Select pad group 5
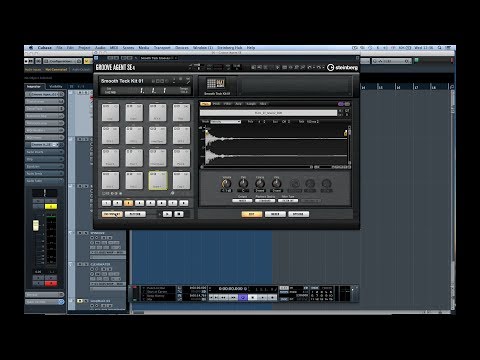The width and height of the screenshot is (480, 360). [151, 203]
